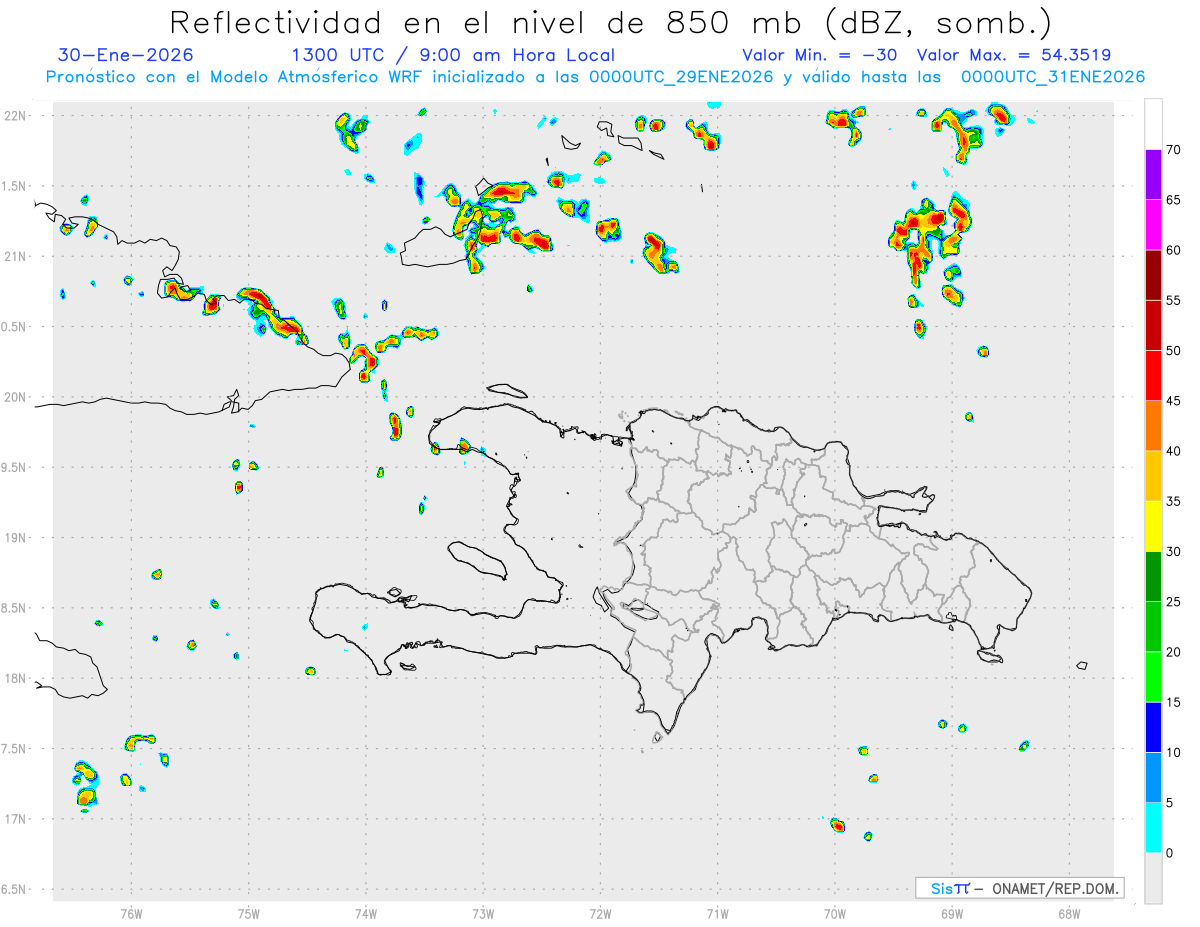This screenshot has width=1200, height=927.
Task: Click the 68W longitude label
Action: [1069, 913]
